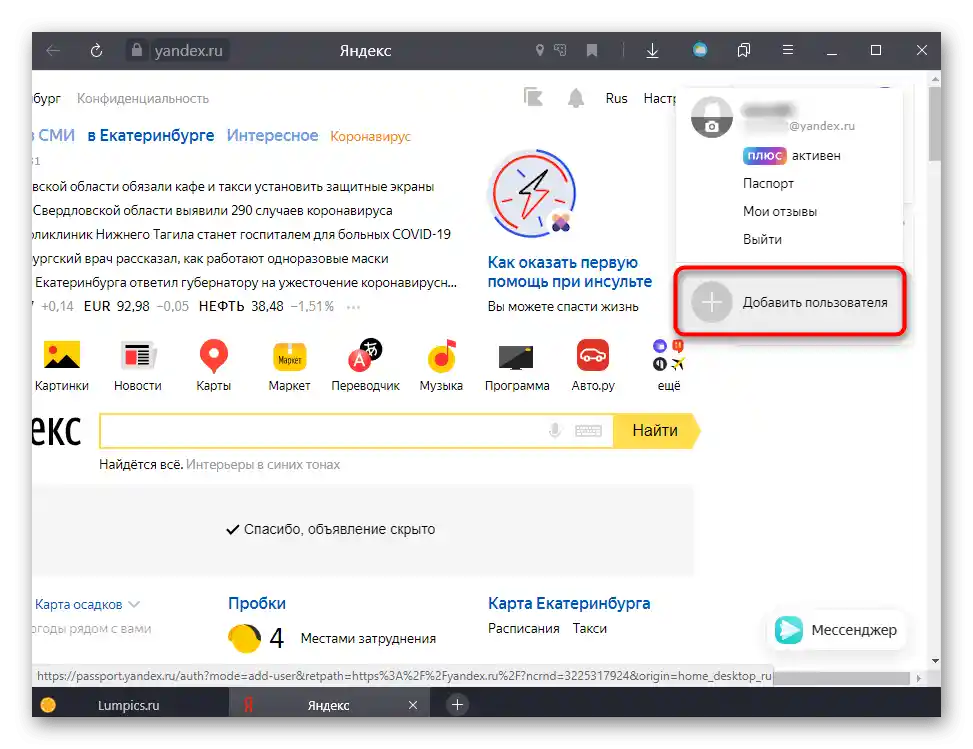Open a new tab with the plus button
The height and width of the screenshot is (749, 973).
point(457,704)
